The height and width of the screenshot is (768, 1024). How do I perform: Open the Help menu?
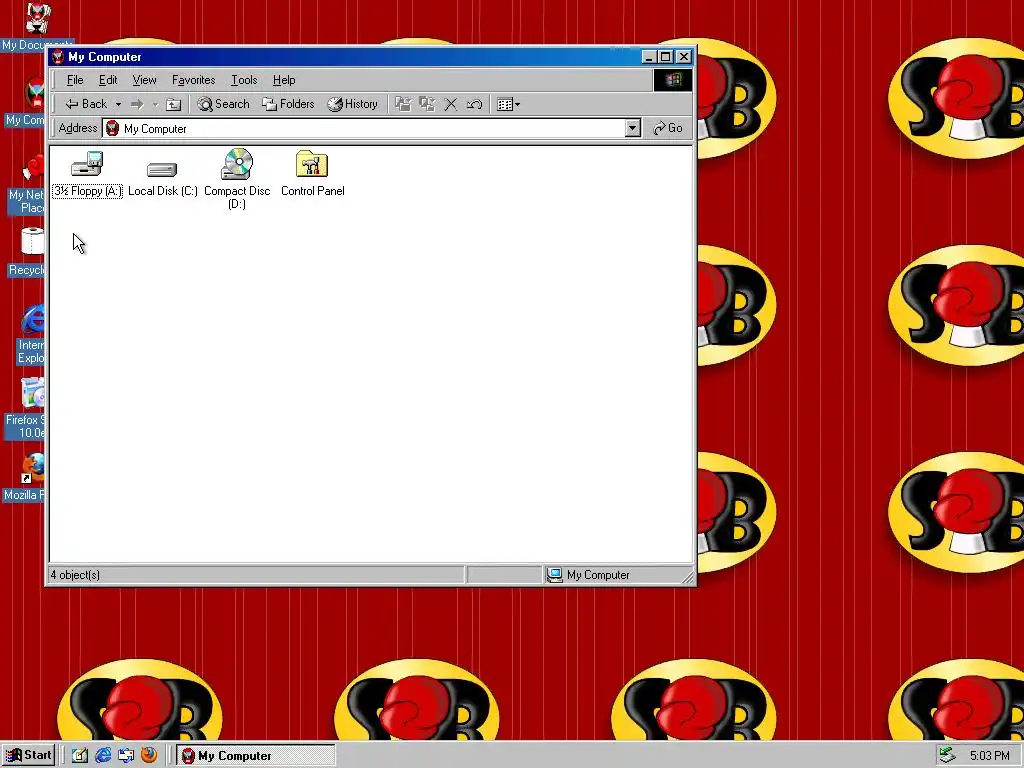284,80
